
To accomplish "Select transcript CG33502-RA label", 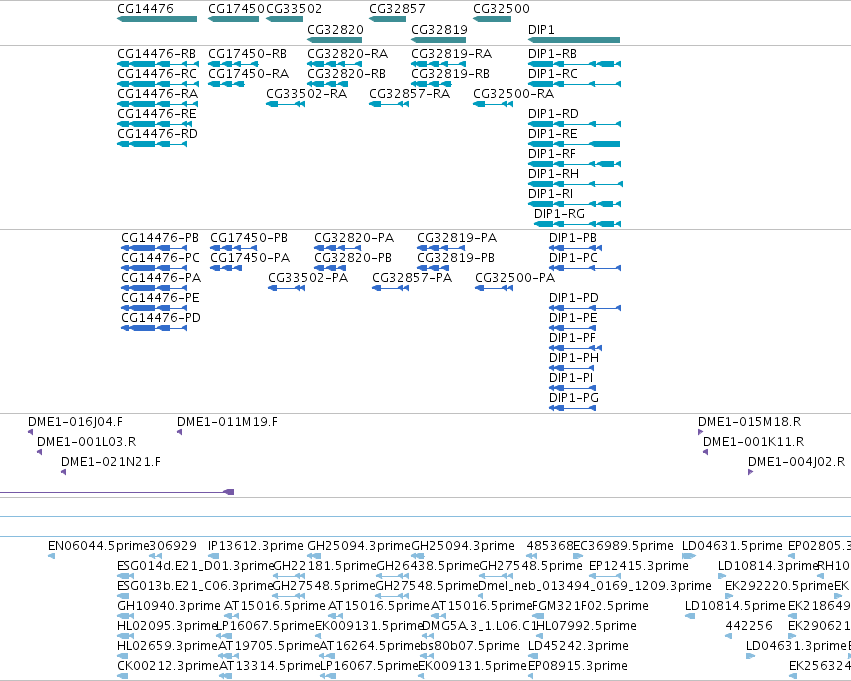I will click(307, 94).
